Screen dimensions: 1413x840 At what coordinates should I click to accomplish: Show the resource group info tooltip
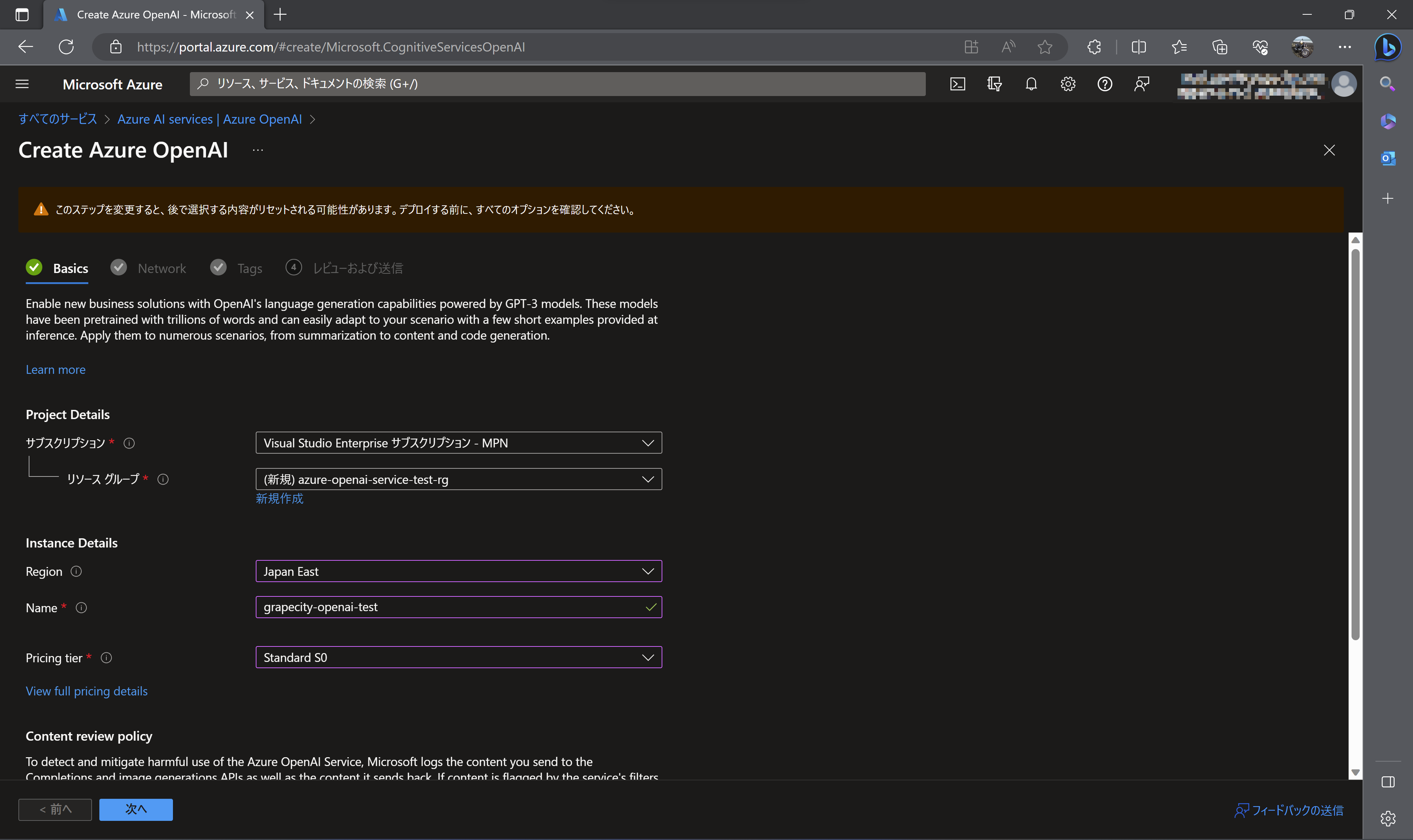(163, 479)
